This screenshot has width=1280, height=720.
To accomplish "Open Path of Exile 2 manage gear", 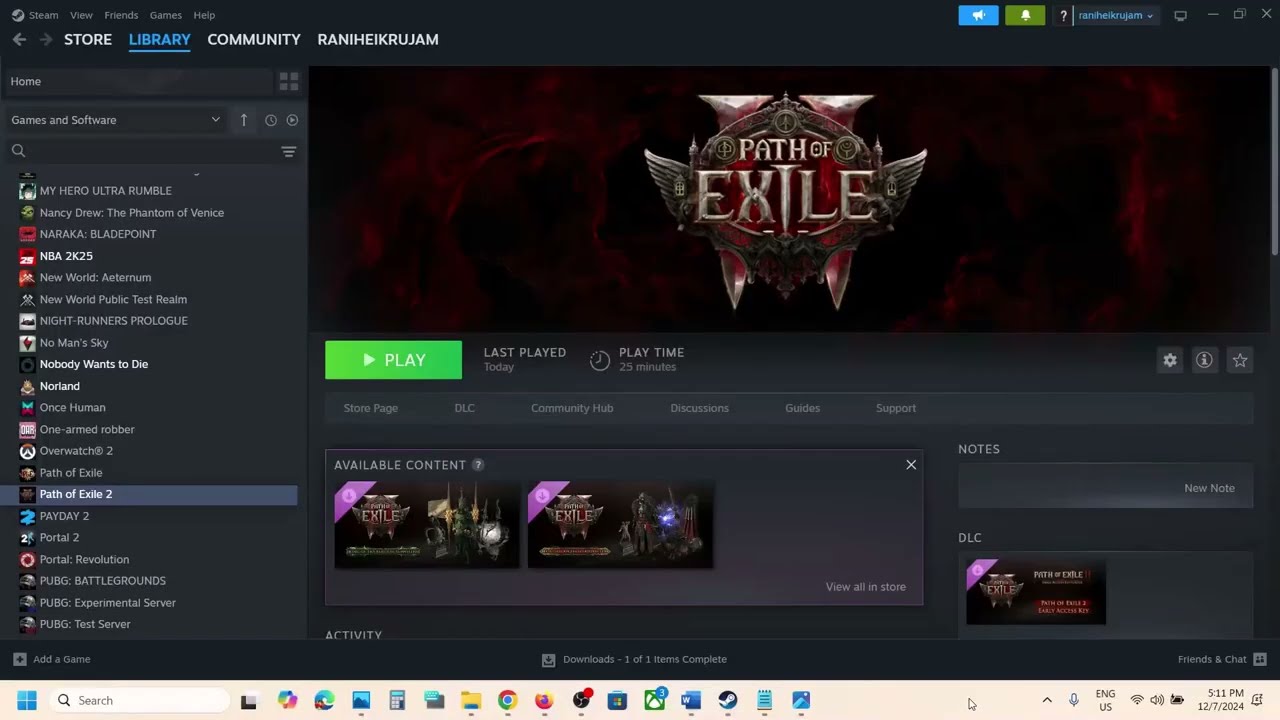I will tap(1170, 360).
